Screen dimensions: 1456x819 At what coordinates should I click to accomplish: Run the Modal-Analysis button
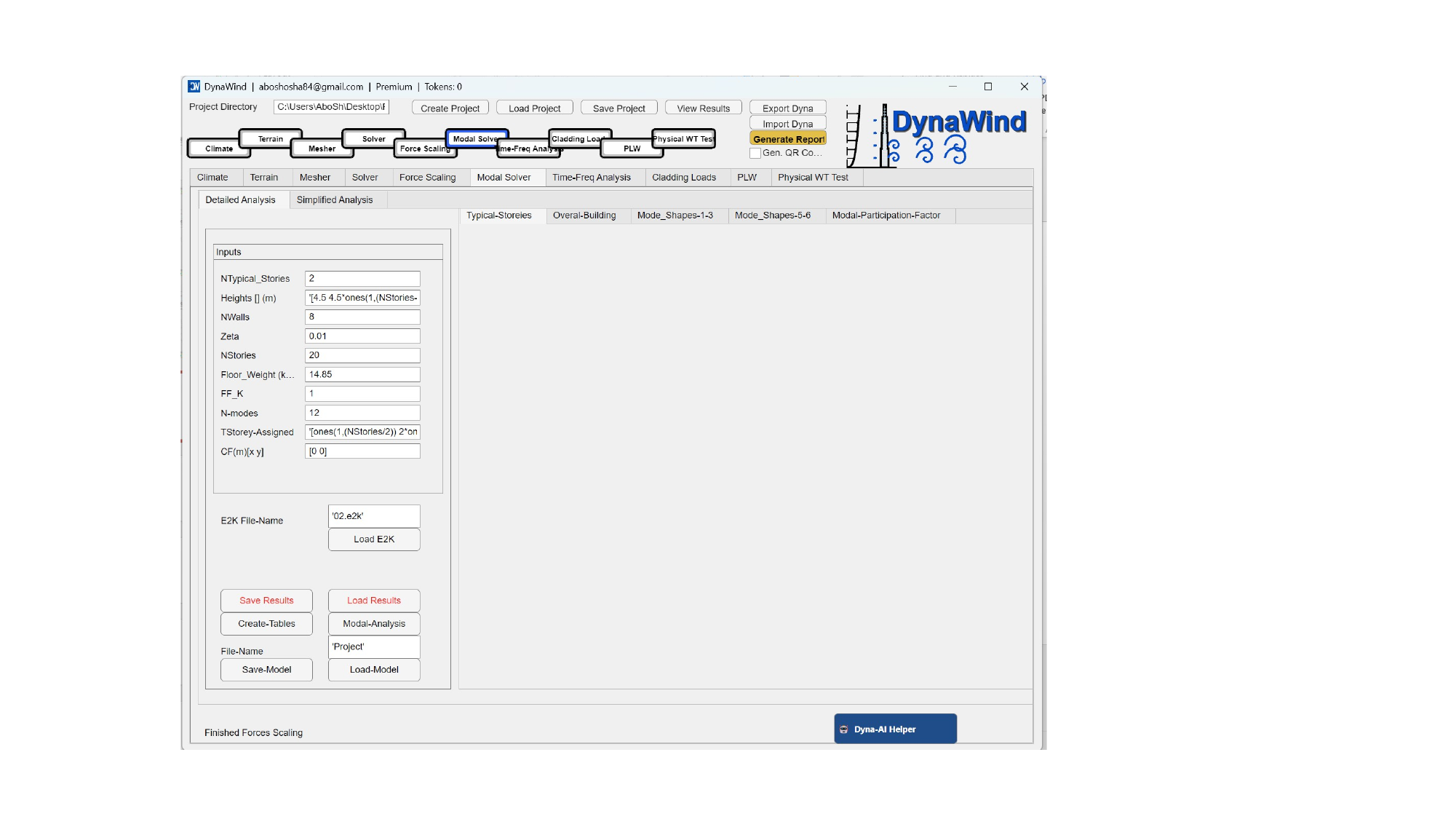[x=374, y=624]
